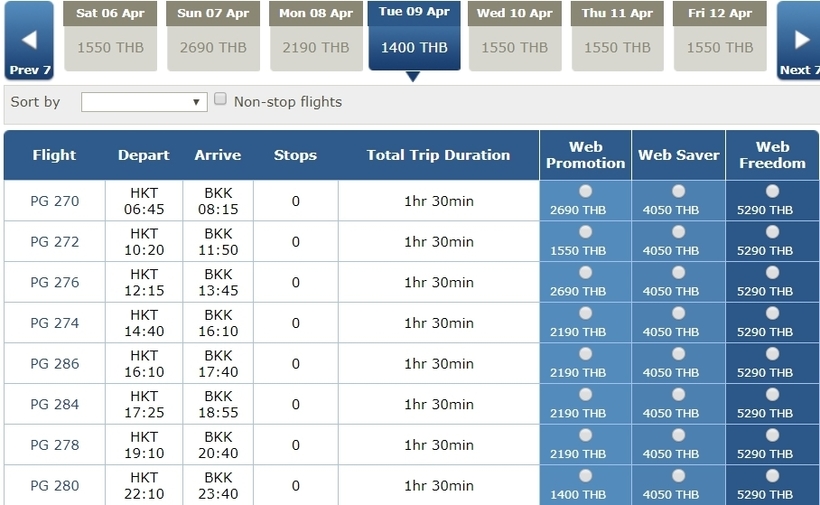The image size is (820, 505).
Task: Select the Sat 06 Apr date tab
Action: point(110,36)
